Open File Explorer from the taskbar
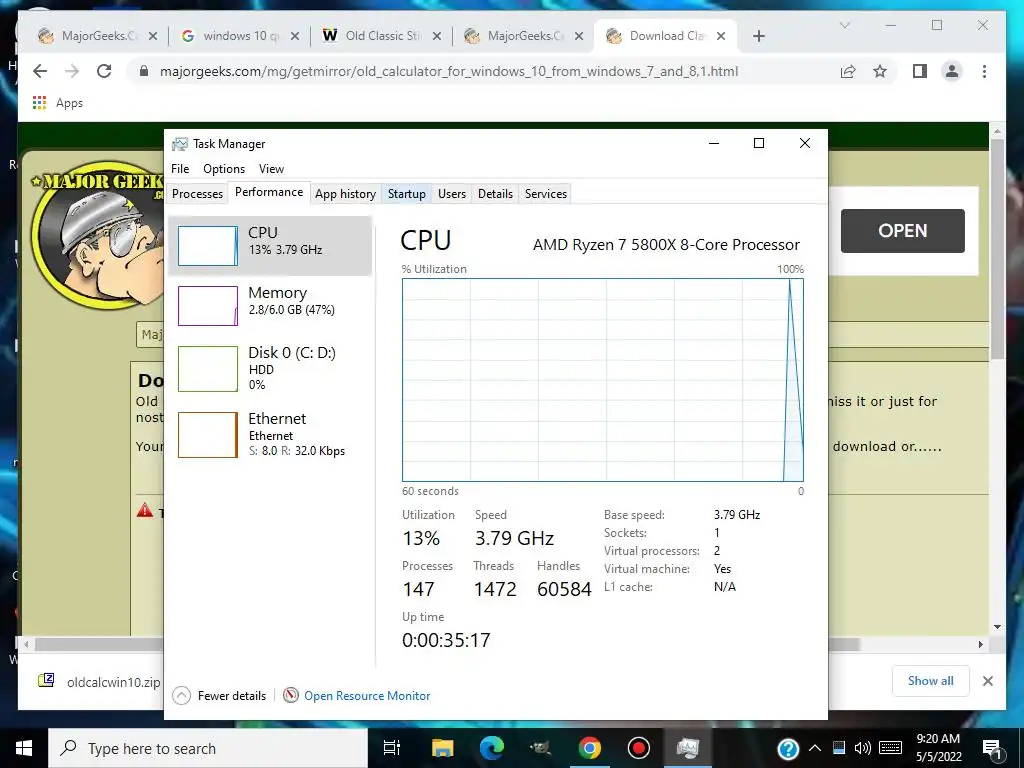1024x768 pixels. (442, 748)
